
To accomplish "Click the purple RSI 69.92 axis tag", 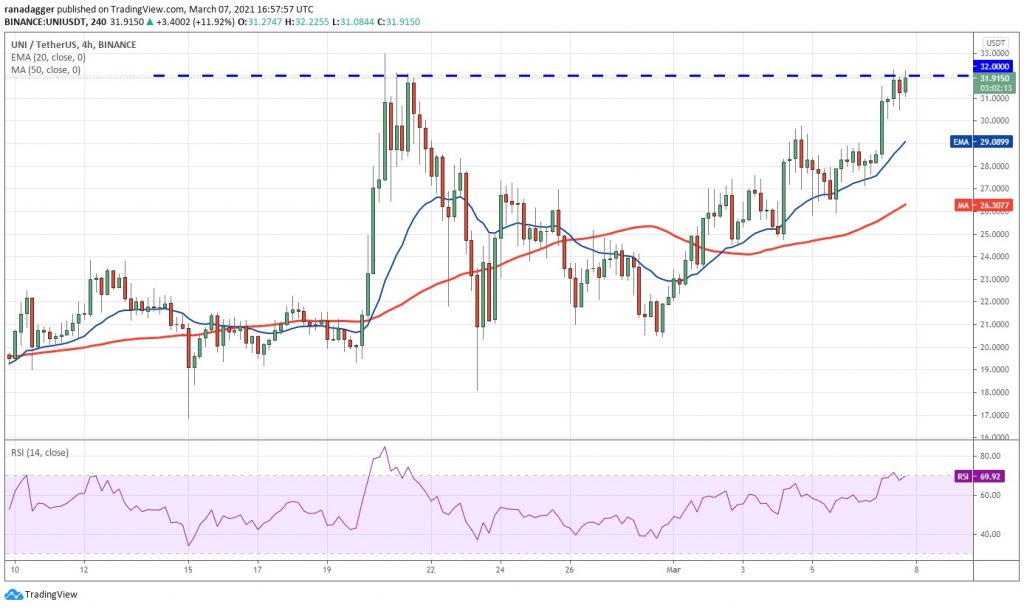I will pos(978,477).
